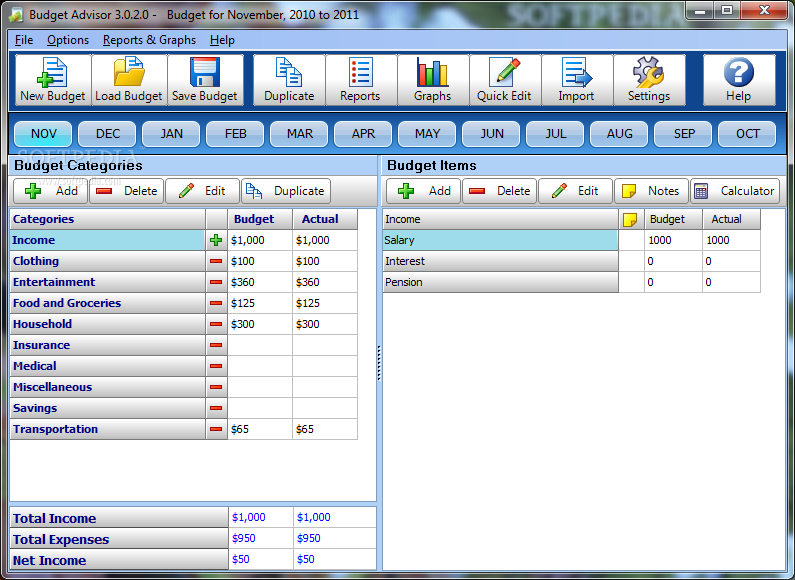This screenshot has height=580, width=795.
Task: Click the red minus icon beside Household
Action: tap(216, 324)
